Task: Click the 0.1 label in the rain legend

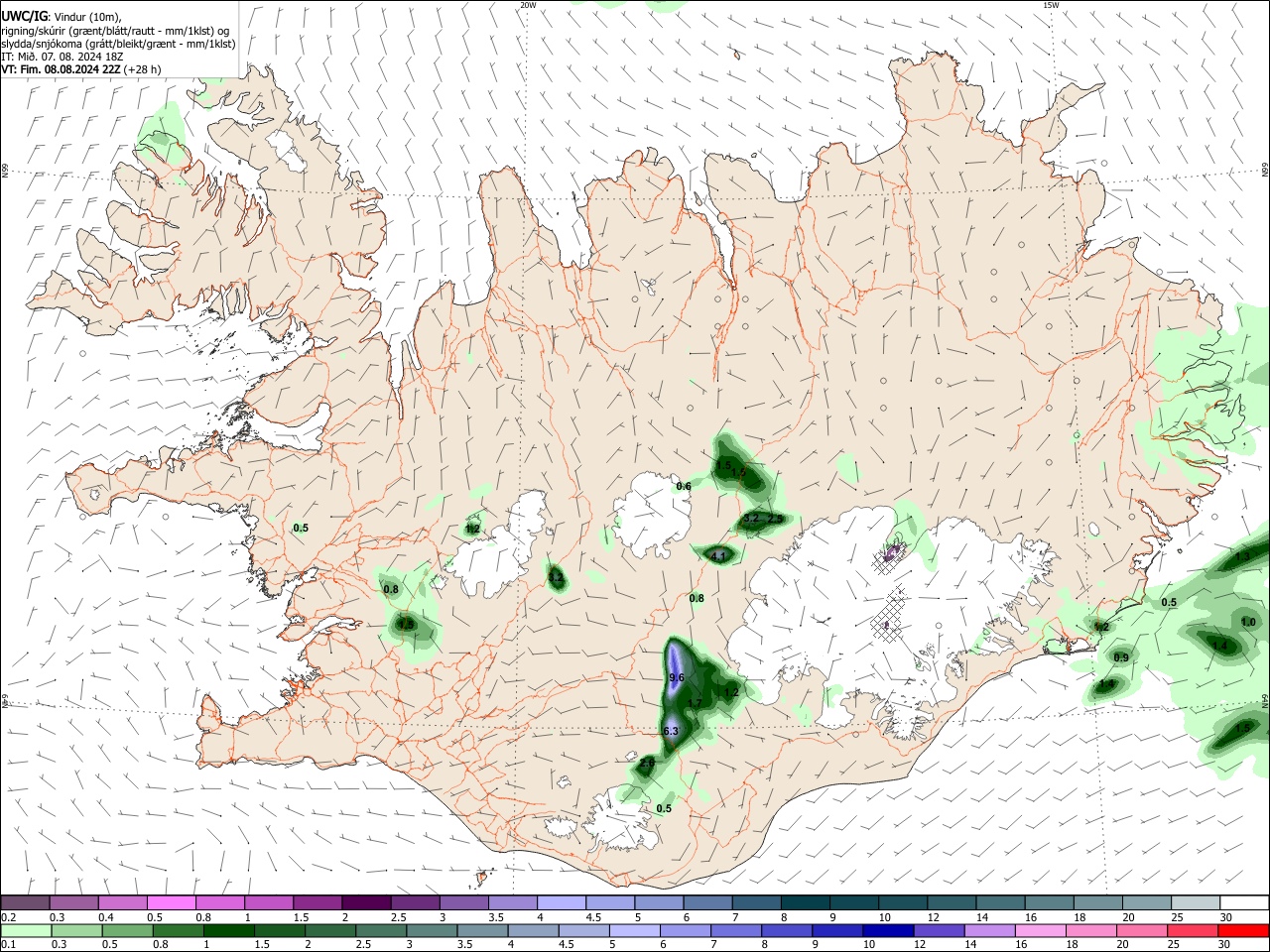Action: (8, 943)
